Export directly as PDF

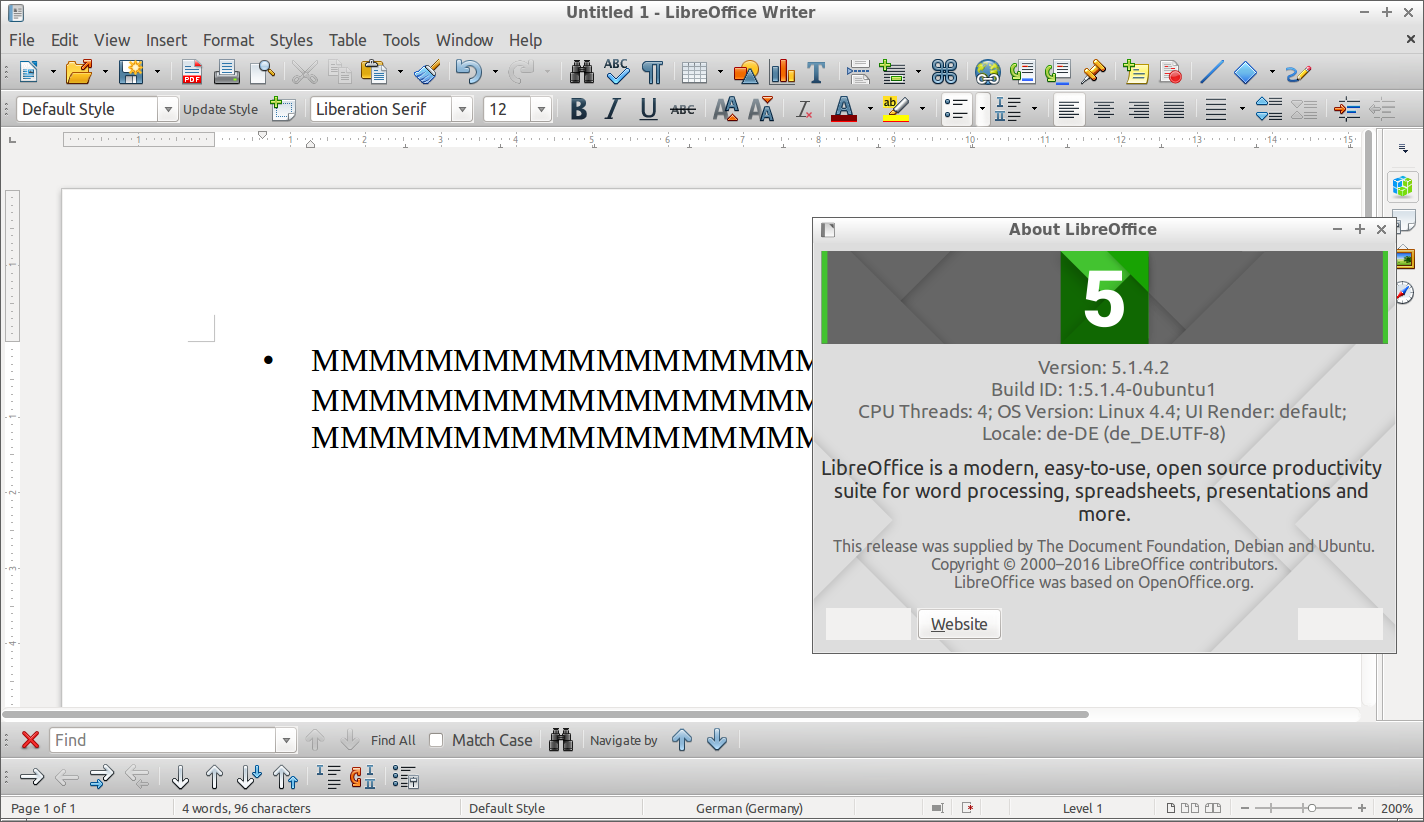tap(192, 72)
